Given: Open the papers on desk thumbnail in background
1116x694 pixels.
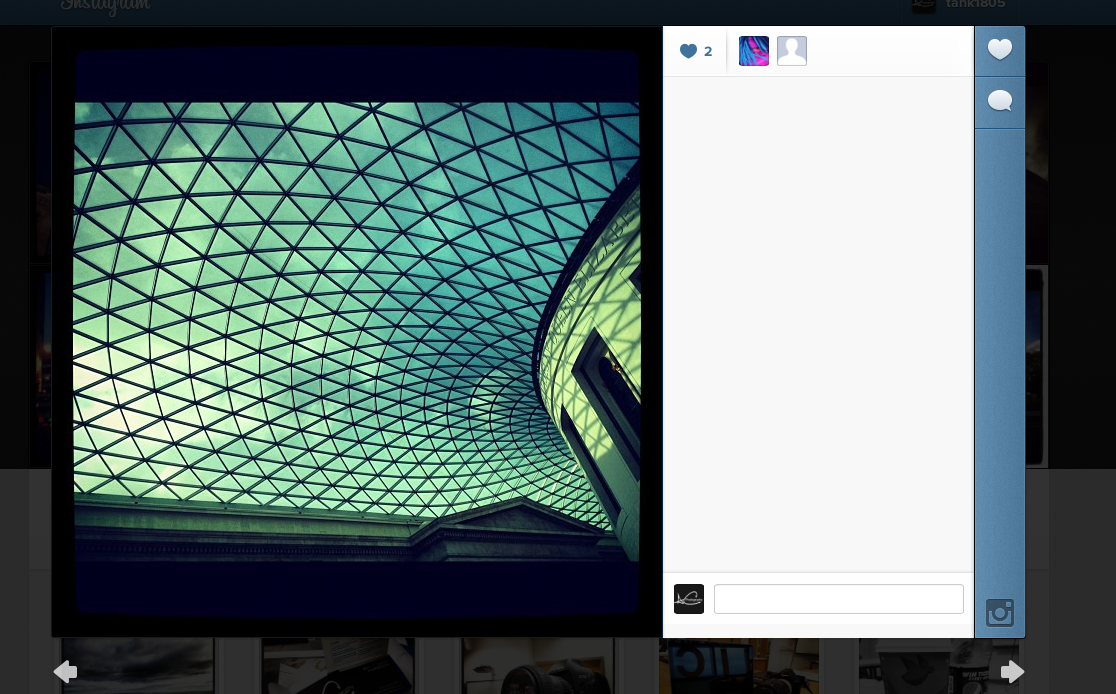Looking at the screenshot, I should [x=338, y=666].
